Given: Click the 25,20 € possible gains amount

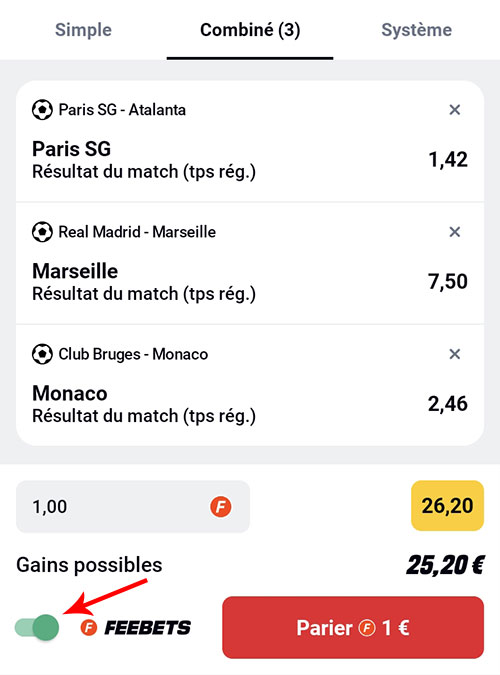Looking at the screenshot, I should tap(445, 565).
